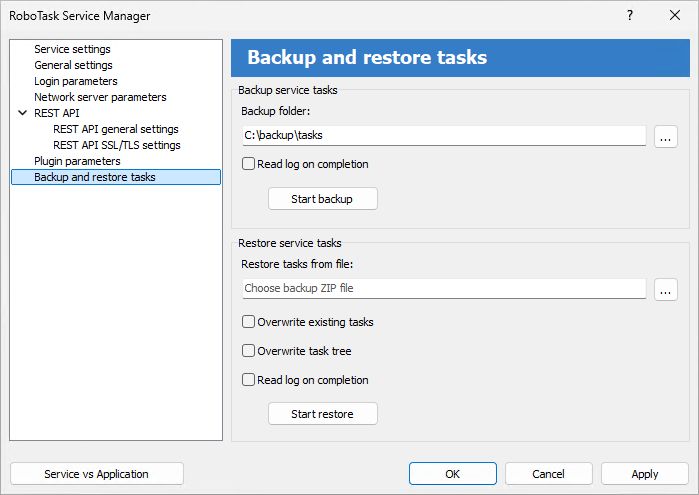Cancel the dialog

pyautogui.click(x=548, y=474)
